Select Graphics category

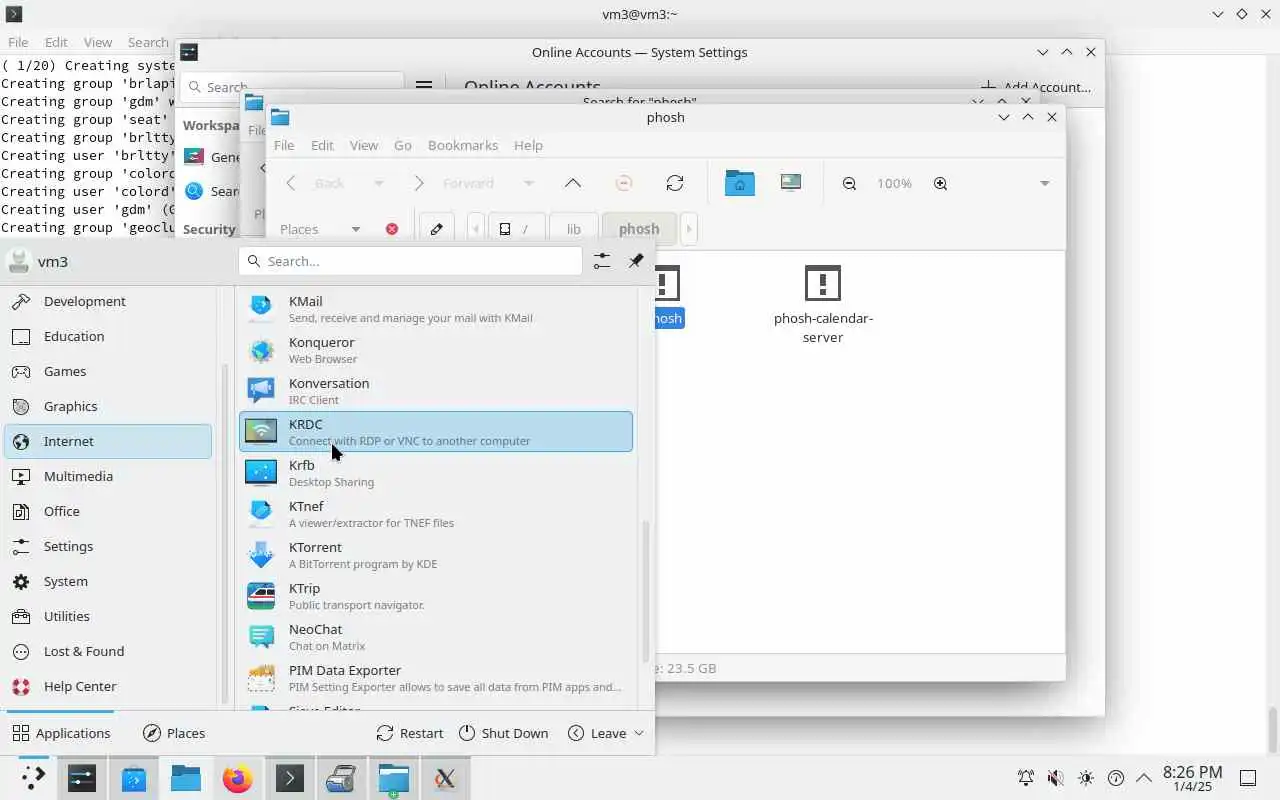(108, 406)
